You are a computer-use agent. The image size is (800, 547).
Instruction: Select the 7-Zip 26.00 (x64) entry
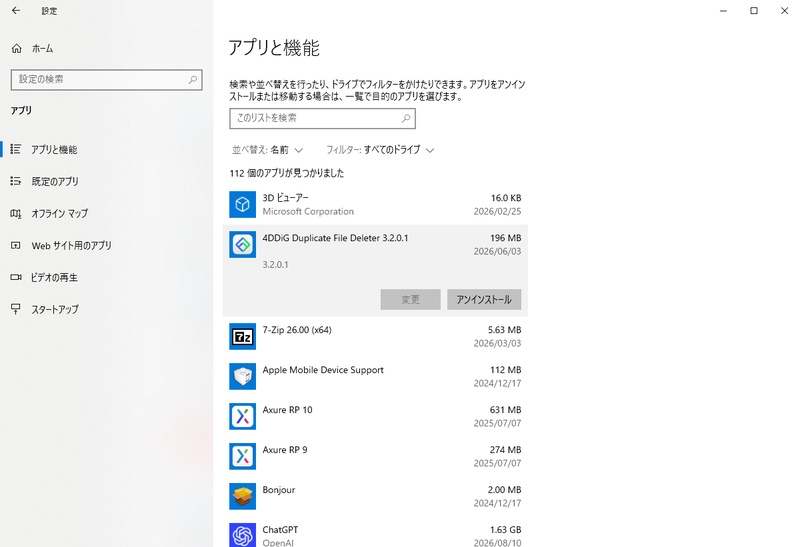(375, 336)
